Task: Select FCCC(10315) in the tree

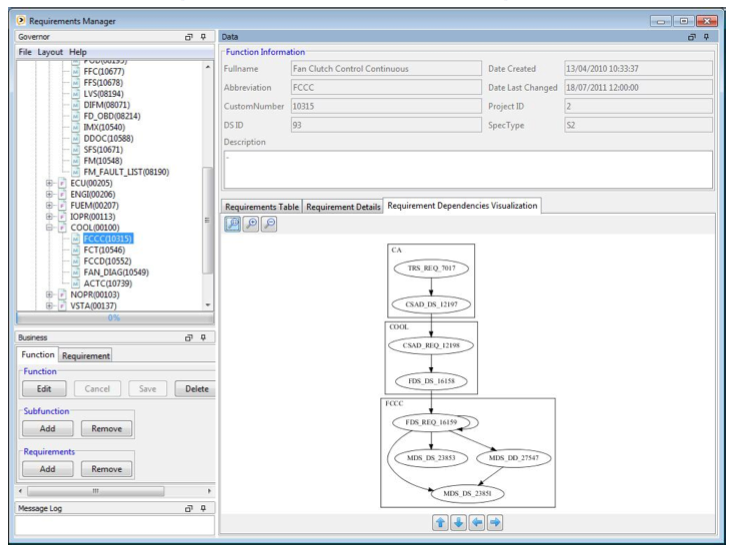Action: (x=108, y=239)
